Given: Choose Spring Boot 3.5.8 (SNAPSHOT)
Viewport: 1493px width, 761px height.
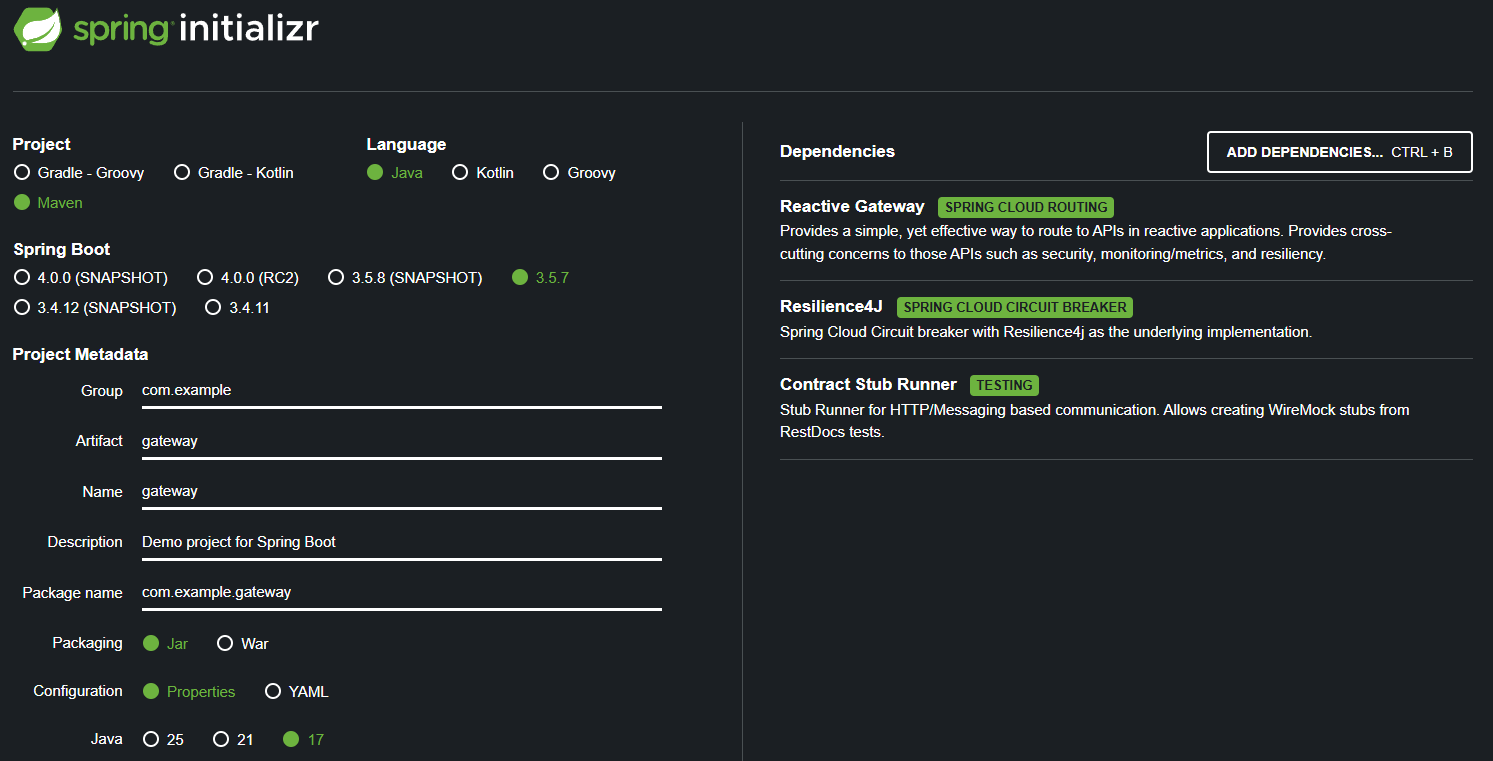Looking at the screenshot, I should 405,278.
